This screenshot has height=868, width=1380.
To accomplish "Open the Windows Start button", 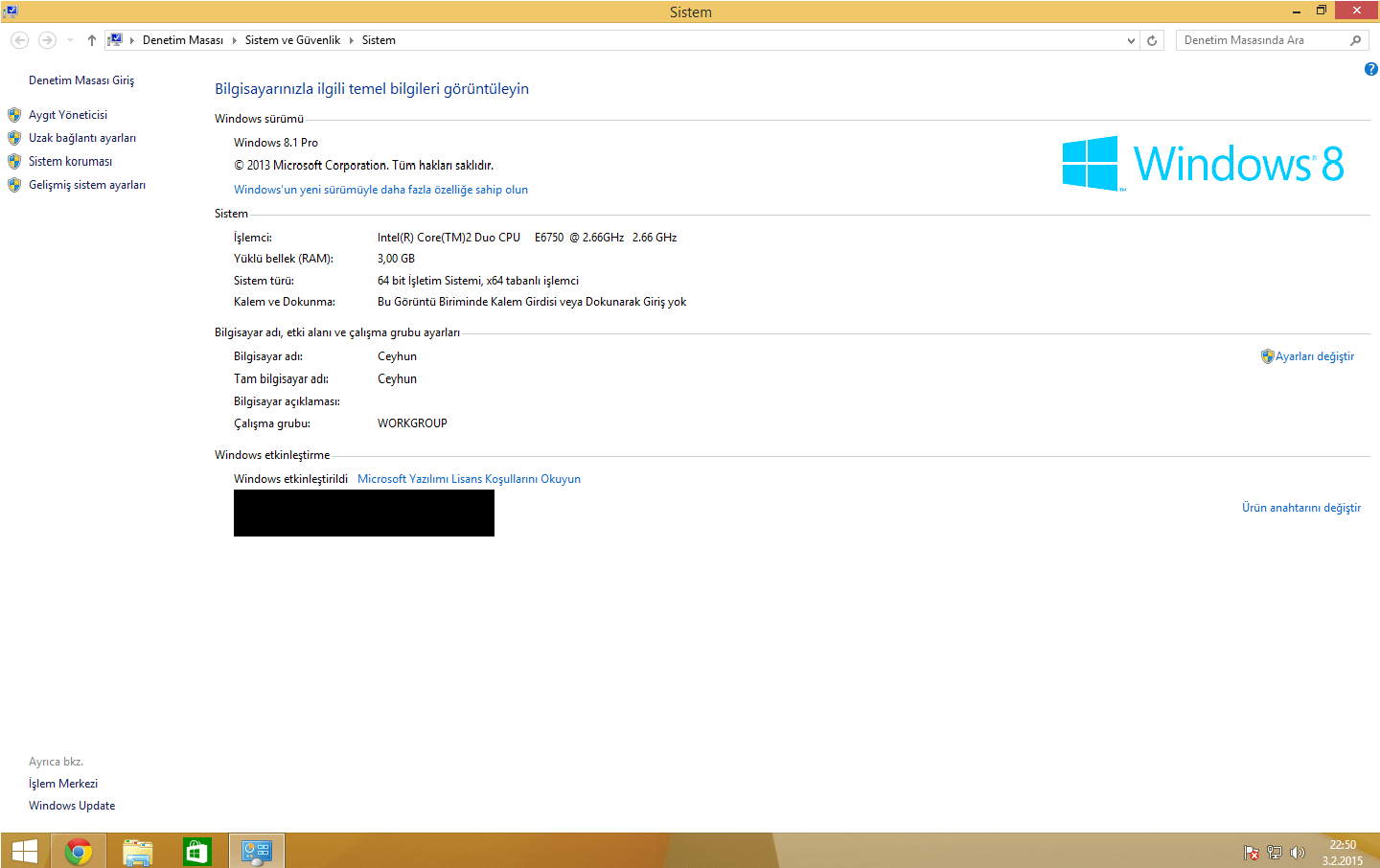I will 25,852.
